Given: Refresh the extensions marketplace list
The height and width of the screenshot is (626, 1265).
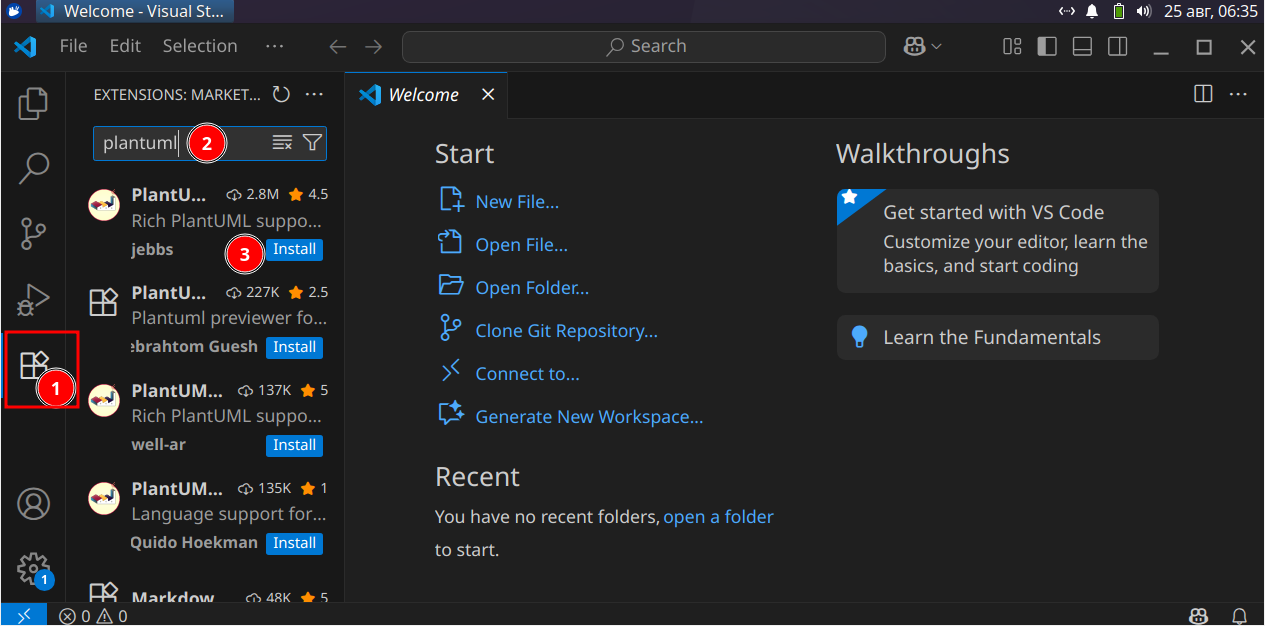Looking at the screenshot, I should (282, 95).
